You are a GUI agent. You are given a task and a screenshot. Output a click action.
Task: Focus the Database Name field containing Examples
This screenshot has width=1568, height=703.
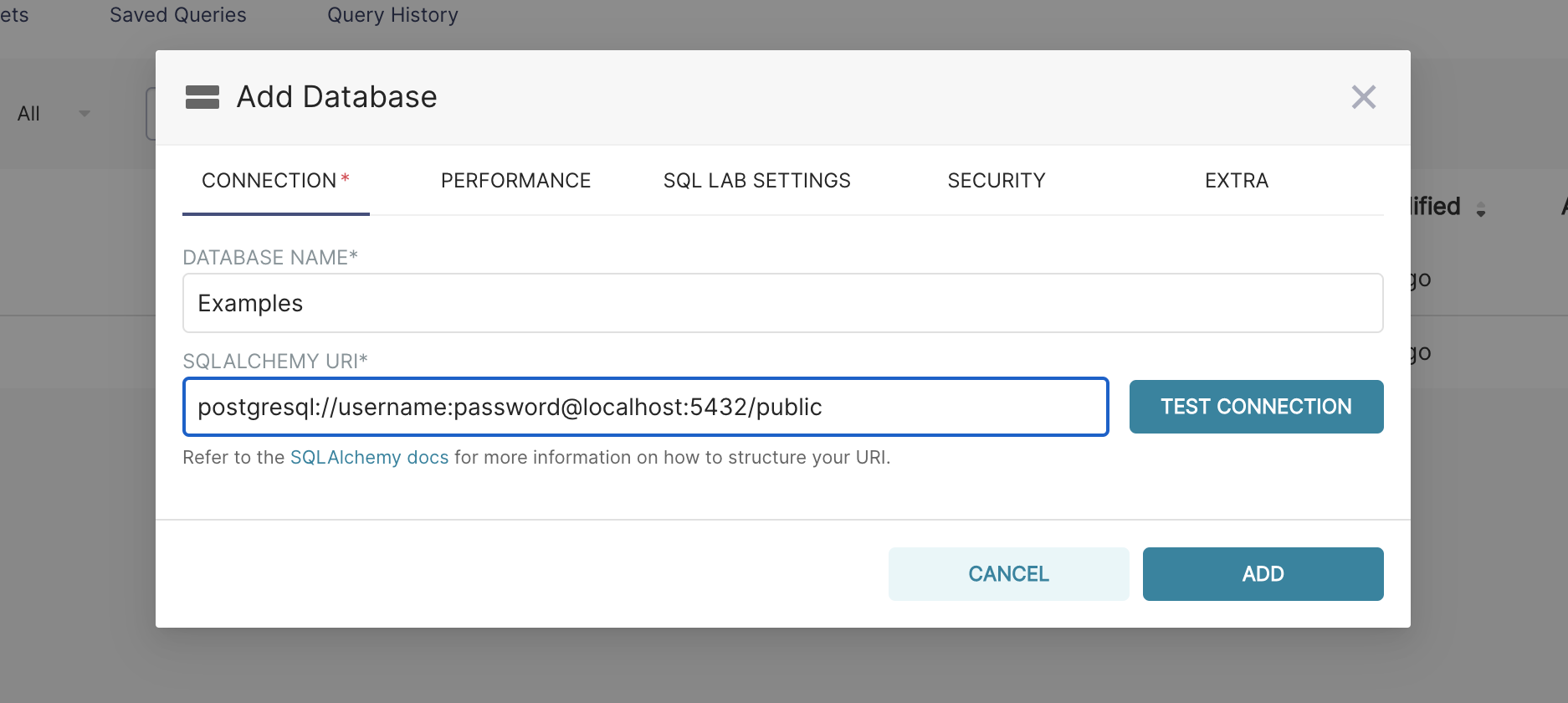[x=782, y=303]
